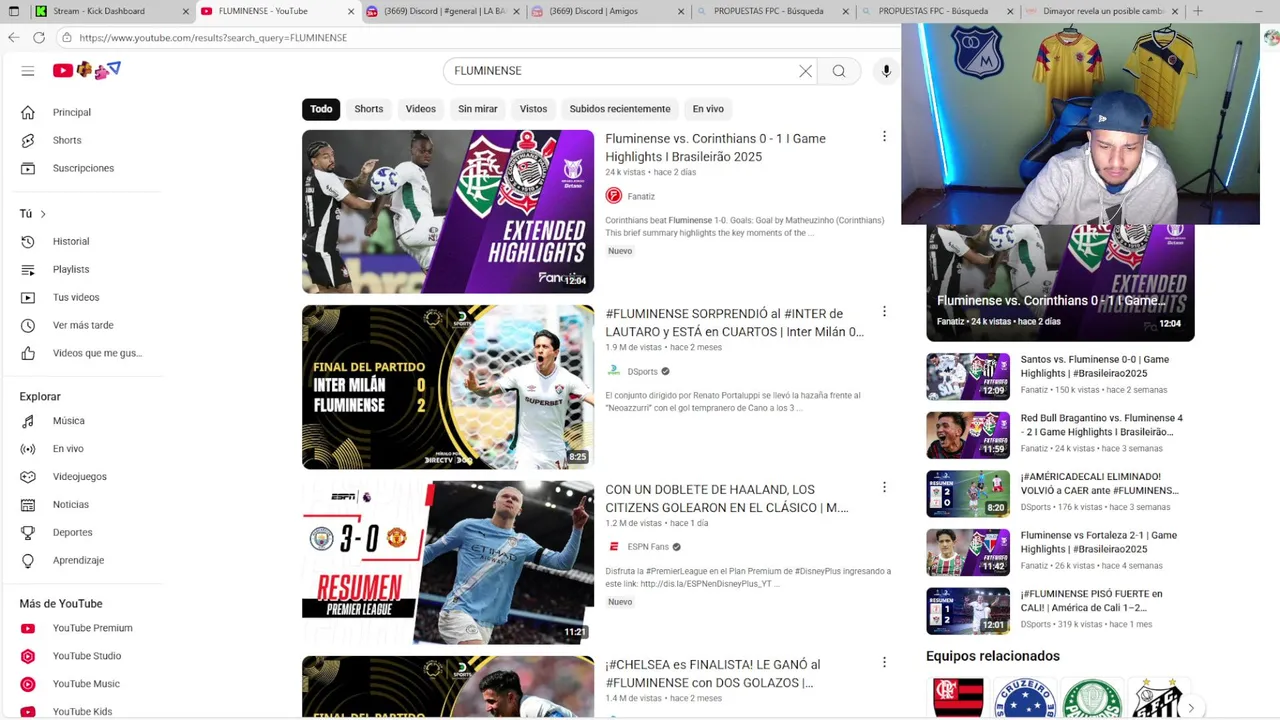Open options menu for Inter Milán video
1280x720 pixels.
(884, 311)
